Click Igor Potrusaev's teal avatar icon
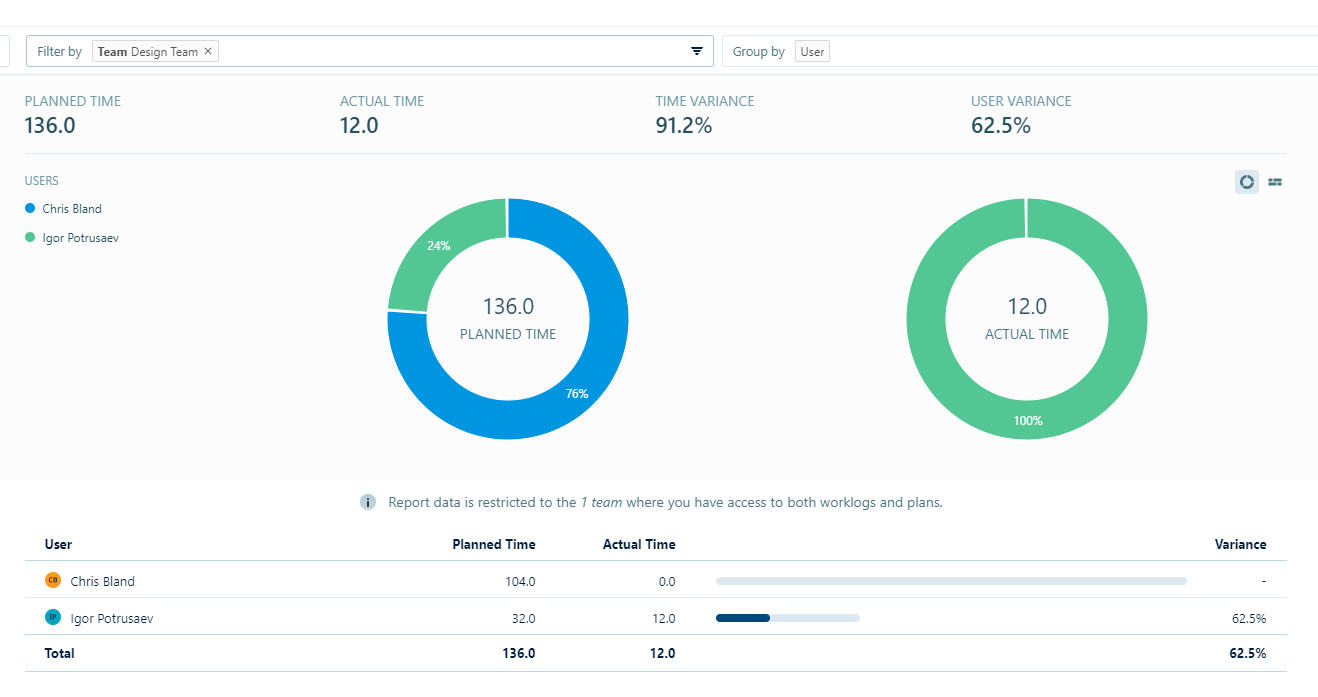Viewport: 1318px width, 697px height. click(53, 617)
